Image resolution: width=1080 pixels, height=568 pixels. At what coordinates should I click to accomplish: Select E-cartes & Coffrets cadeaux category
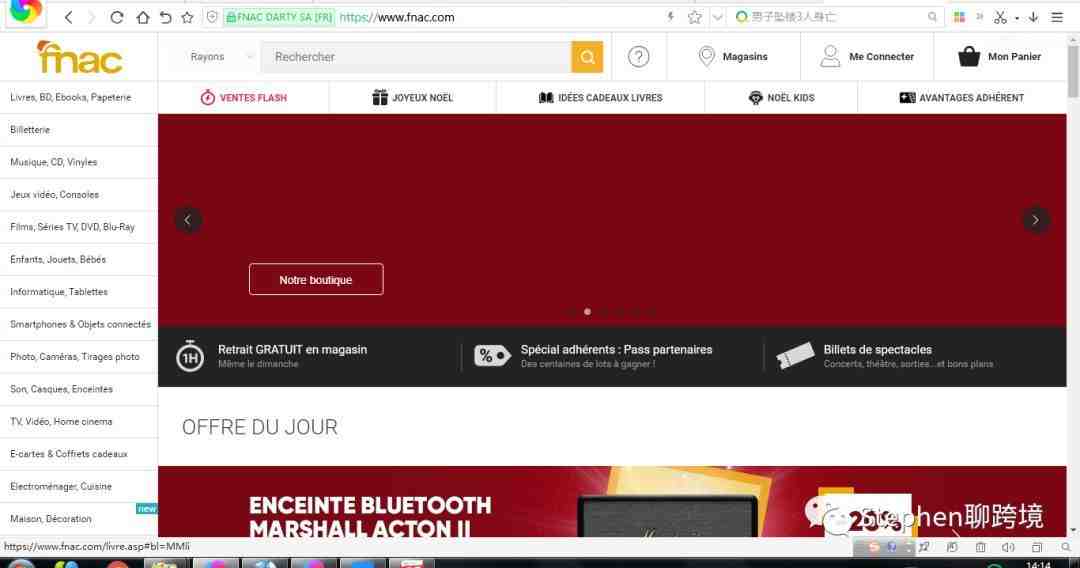79,454
